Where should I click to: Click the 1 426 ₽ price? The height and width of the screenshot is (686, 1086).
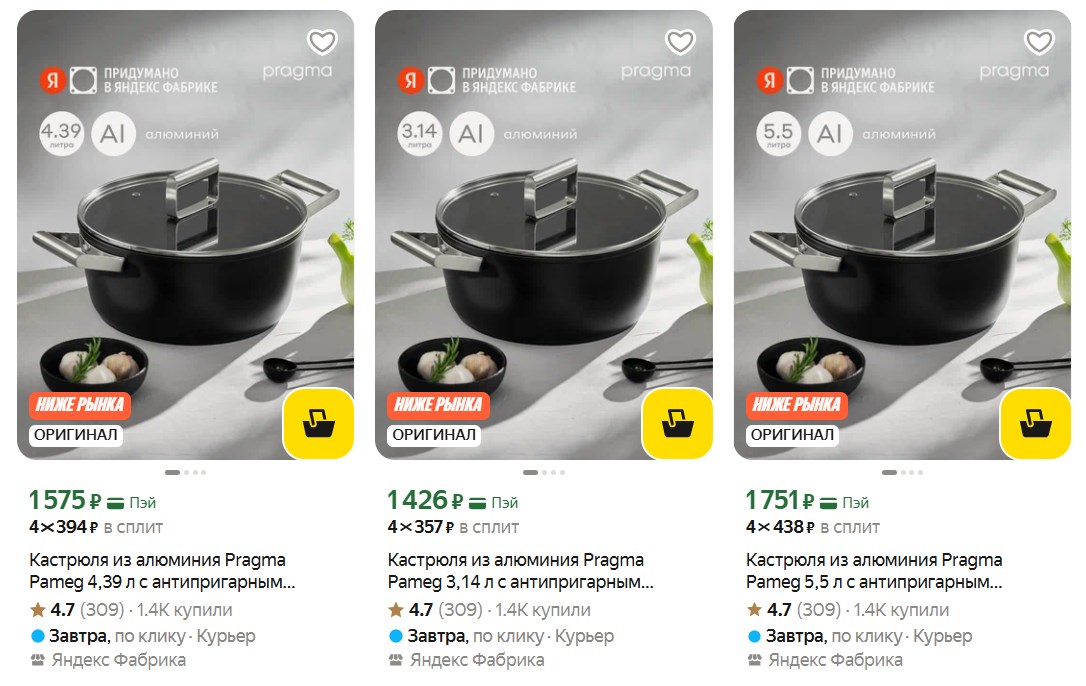[424, 500]
